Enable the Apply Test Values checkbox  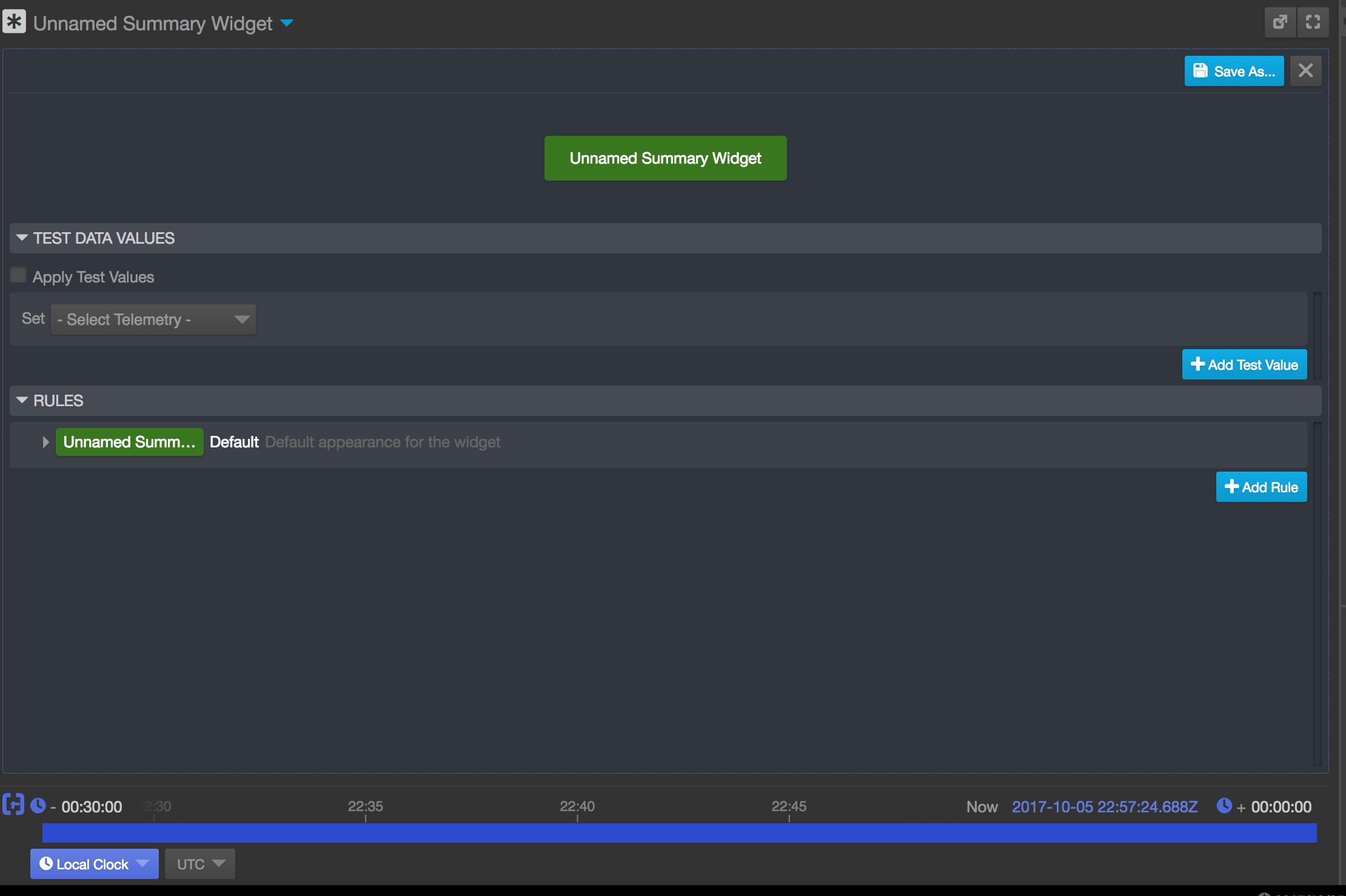[18, 274]
